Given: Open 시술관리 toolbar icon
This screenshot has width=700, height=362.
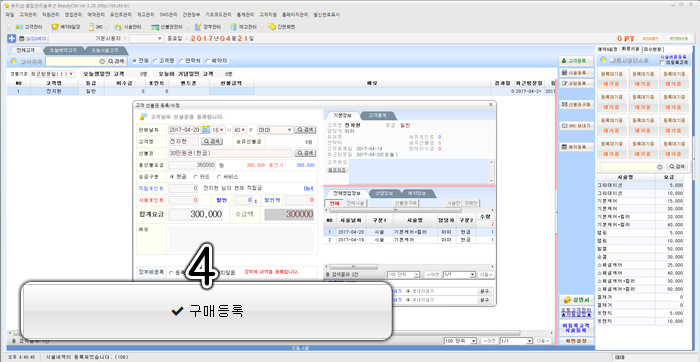Looking at the screenshot, I should coord(127,27).
